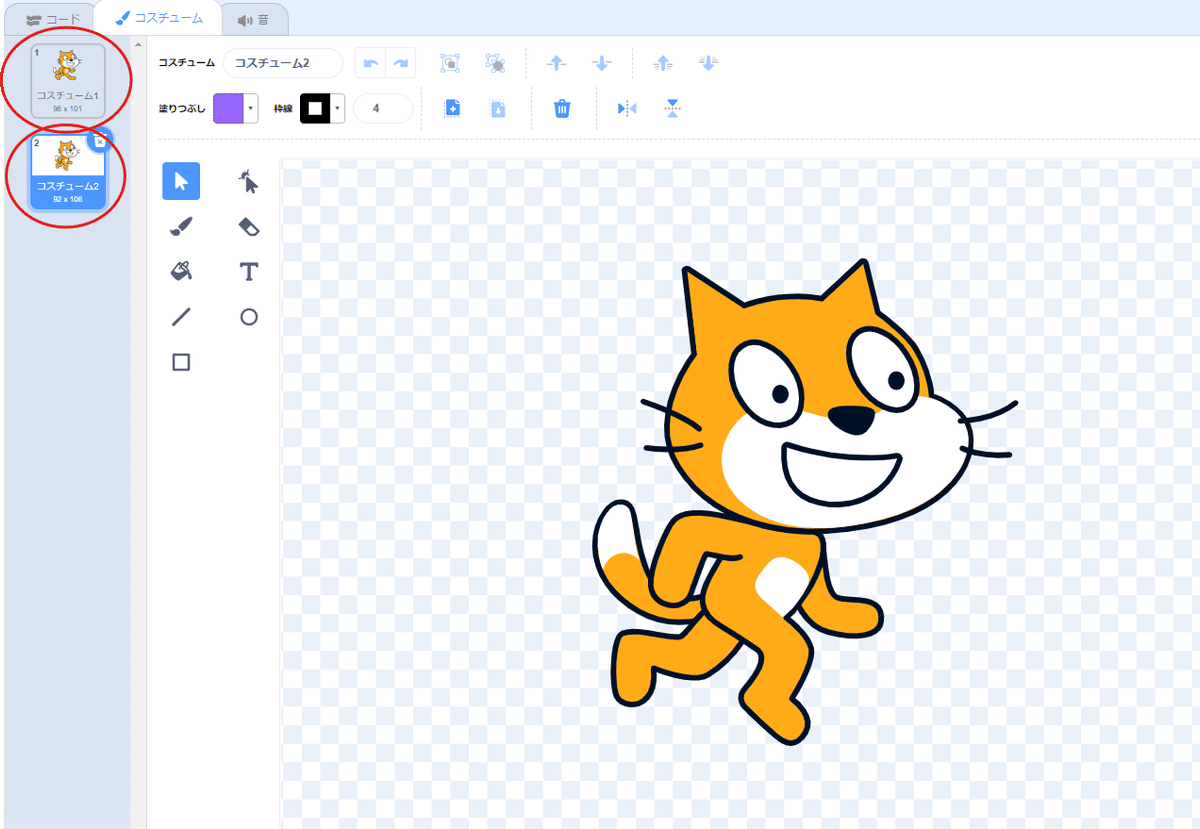The image size is (1200, 829).
Task: Click the Group icon
Action: (x=450, y=63)
